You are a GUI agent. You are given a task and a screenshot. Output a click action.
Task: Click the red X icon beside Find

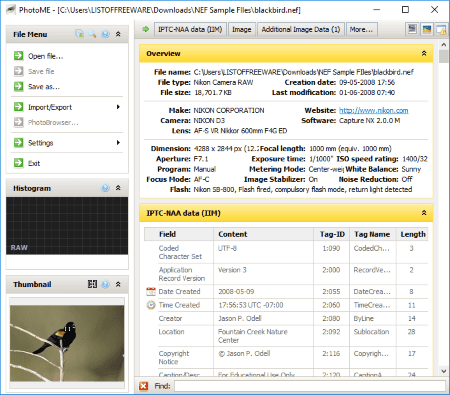pos(144,386)
